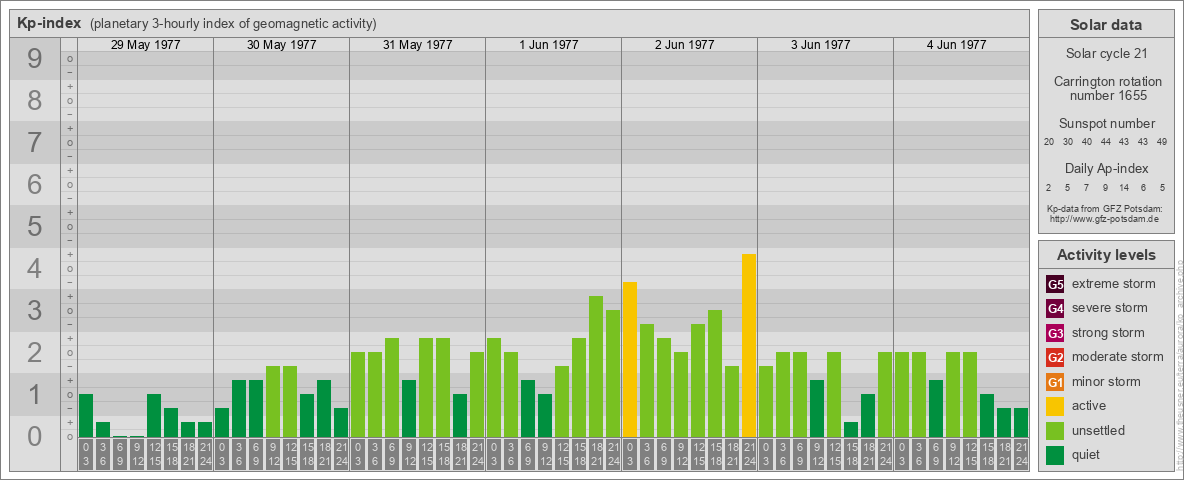This screenshot has width=1184, height=480.
Task: Click the 2 Jun 15-18h light green bar
Action: click(x=715, y=374)
